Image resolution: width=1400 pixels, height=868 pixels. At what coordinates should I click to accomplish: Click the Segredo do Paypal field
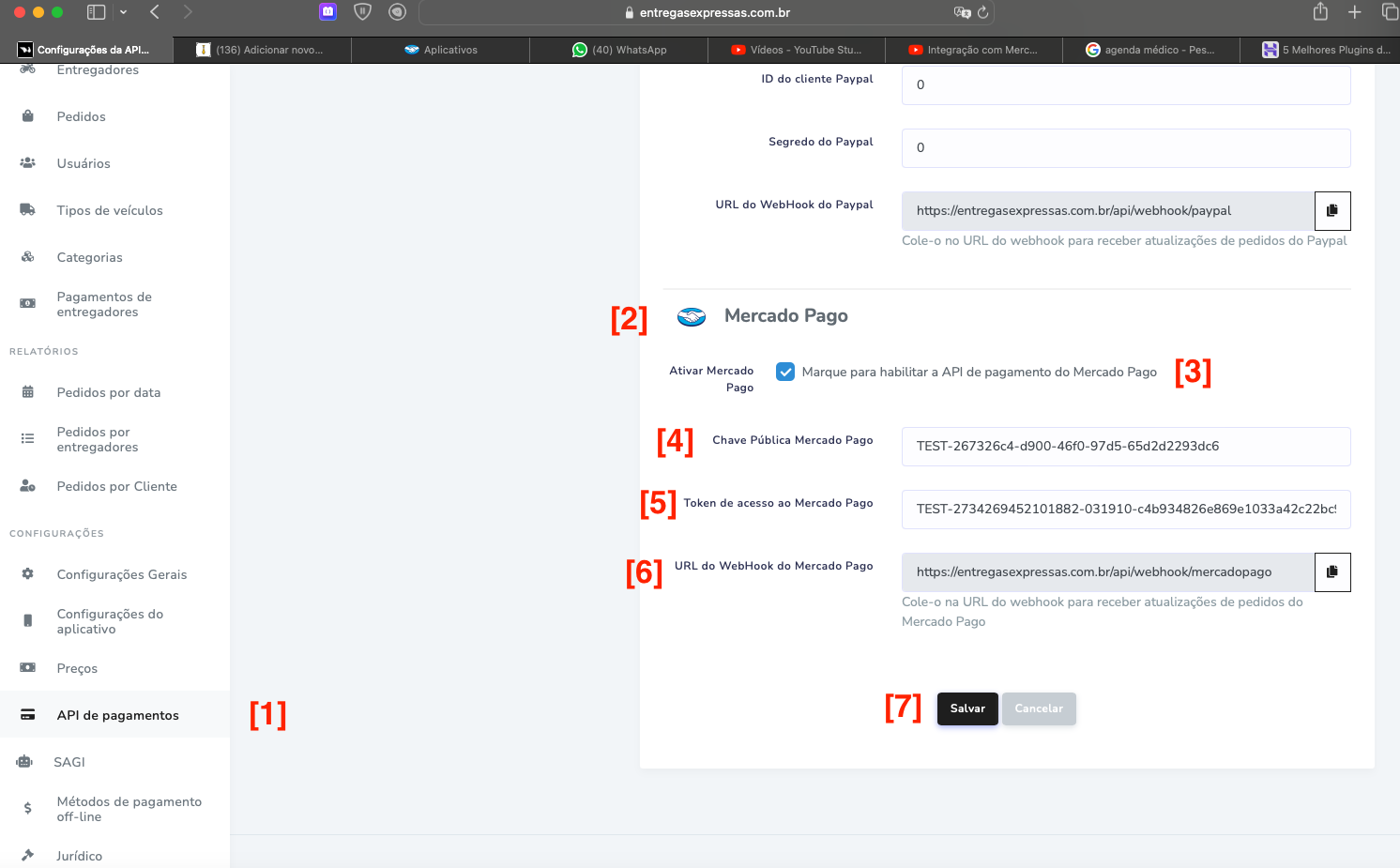(1125, 148)
